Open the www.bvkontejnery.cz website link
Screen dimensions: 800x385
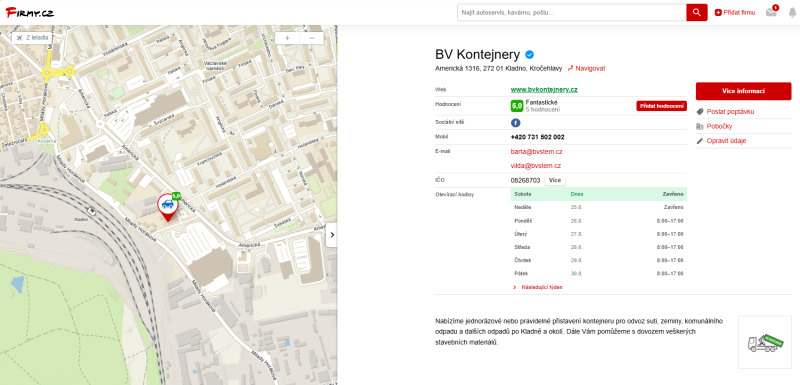tap(544, 89)
